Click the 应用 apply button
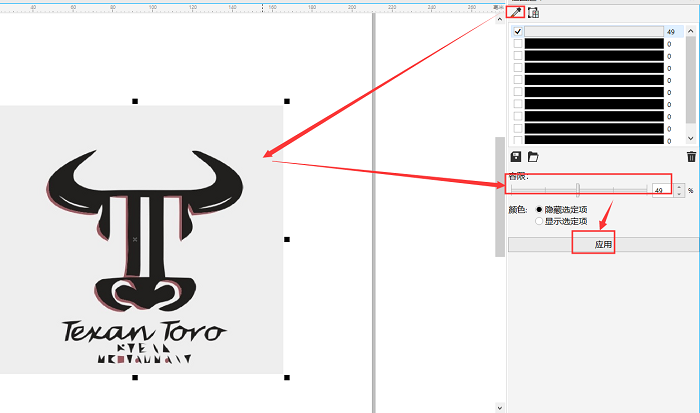The image size is (700, 413). (x=602, y=245)
